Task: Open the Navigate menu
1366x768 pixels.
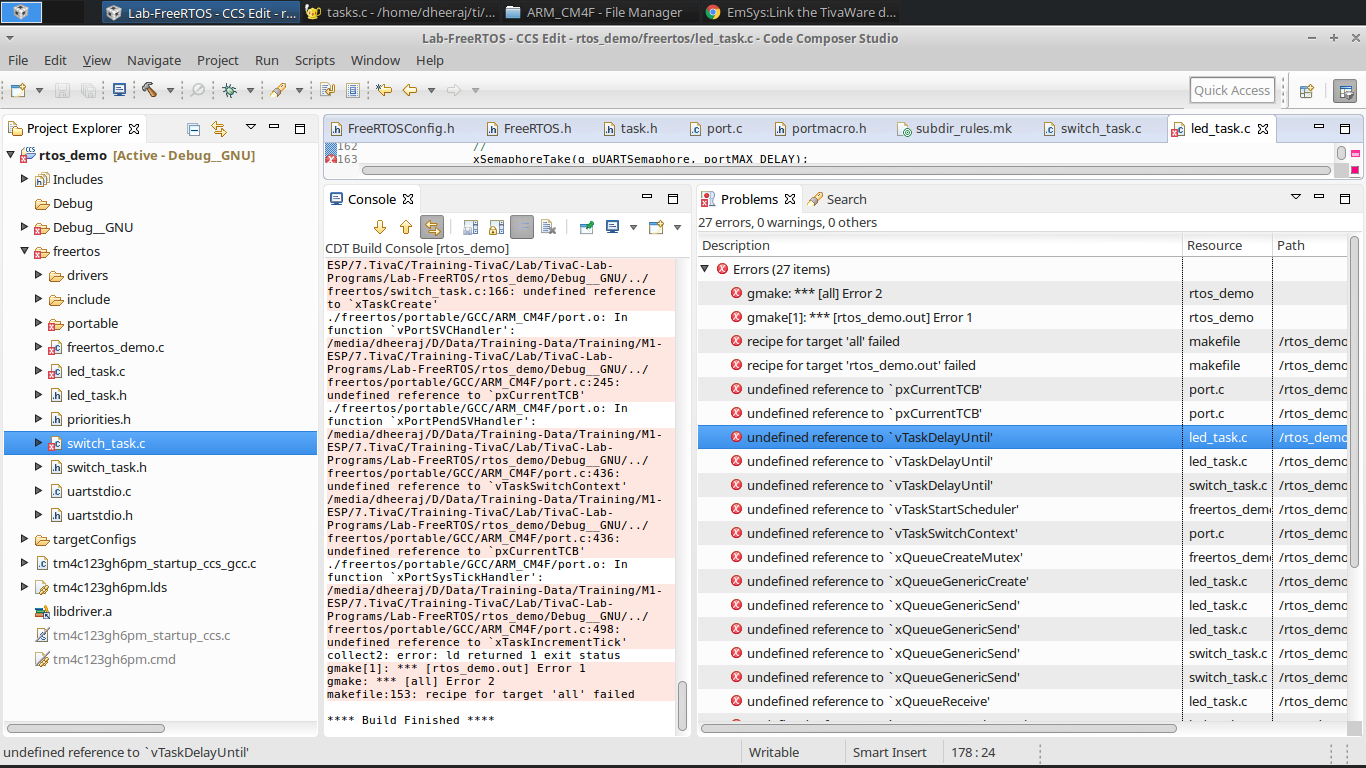Action: click(x=154, y=60)
